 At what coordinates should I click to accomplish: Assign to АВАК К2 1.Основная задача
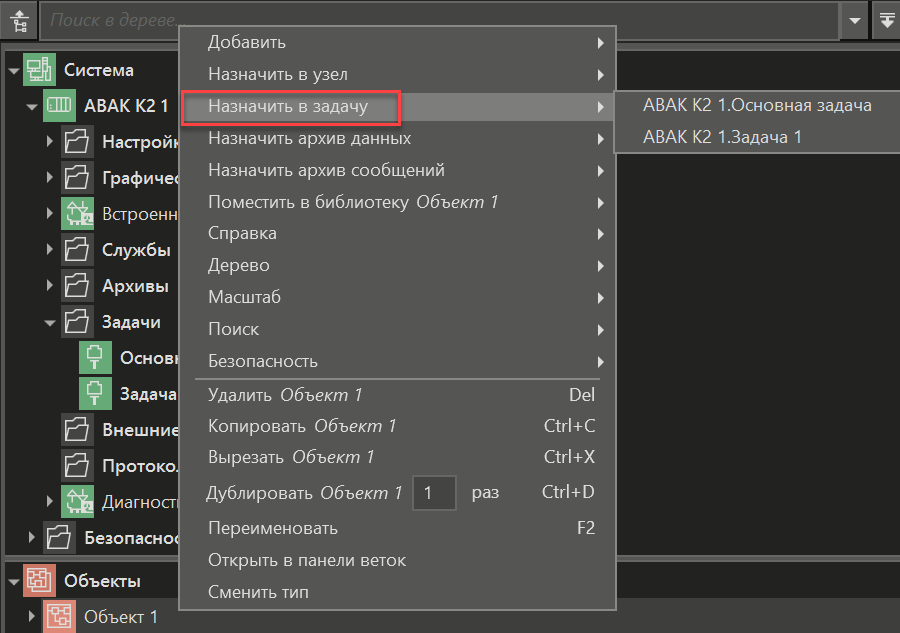(758, 106)
